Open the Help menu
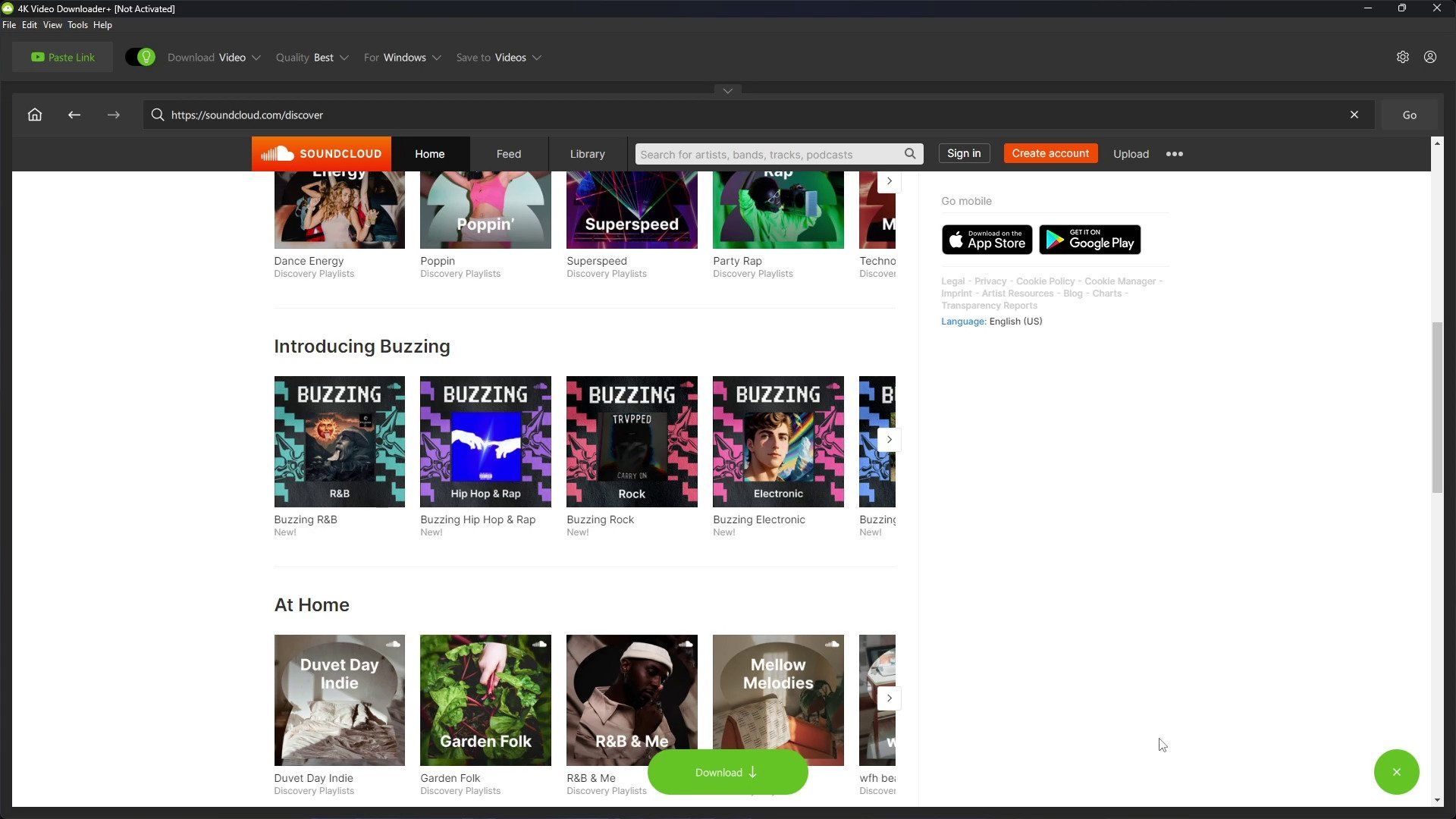This screenshot has height=819, width=1456. (102, 25)
